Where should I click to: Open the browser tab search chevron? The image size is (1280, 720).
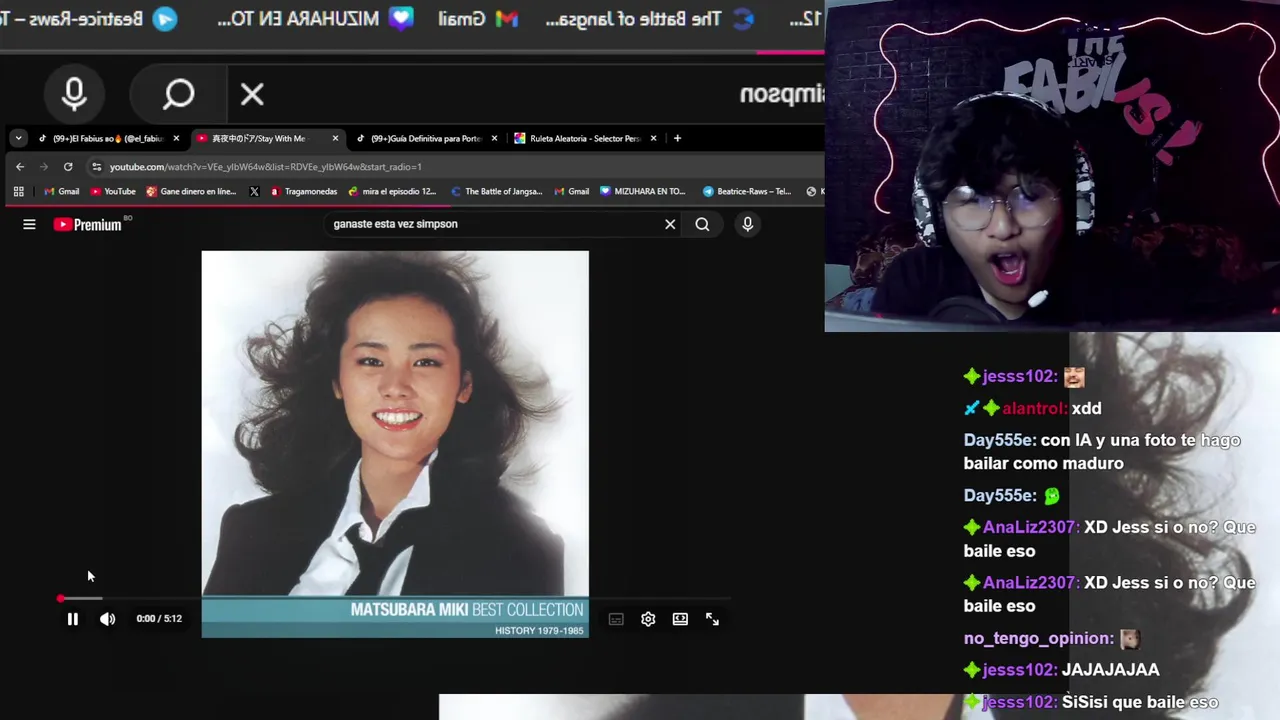click(18, 138)
